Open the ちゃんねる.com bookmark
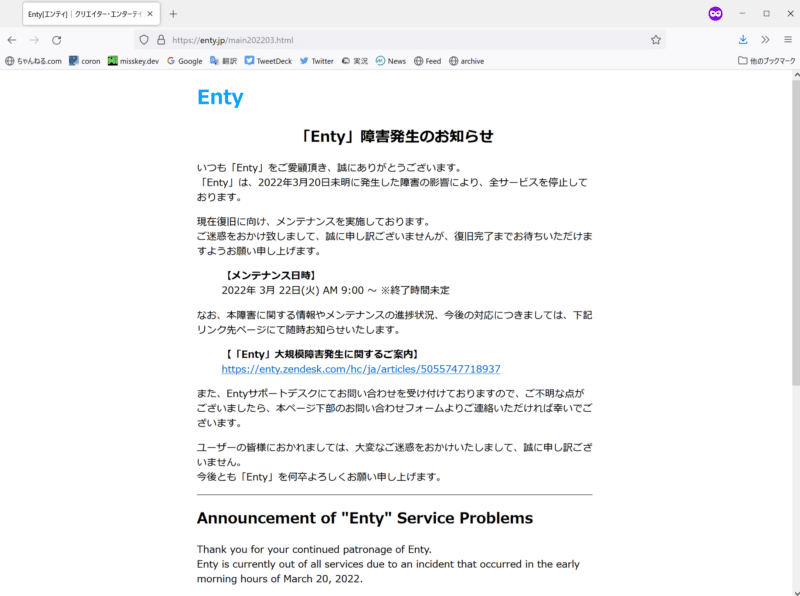Screen dimensions: 800x596 coord(34,61)
